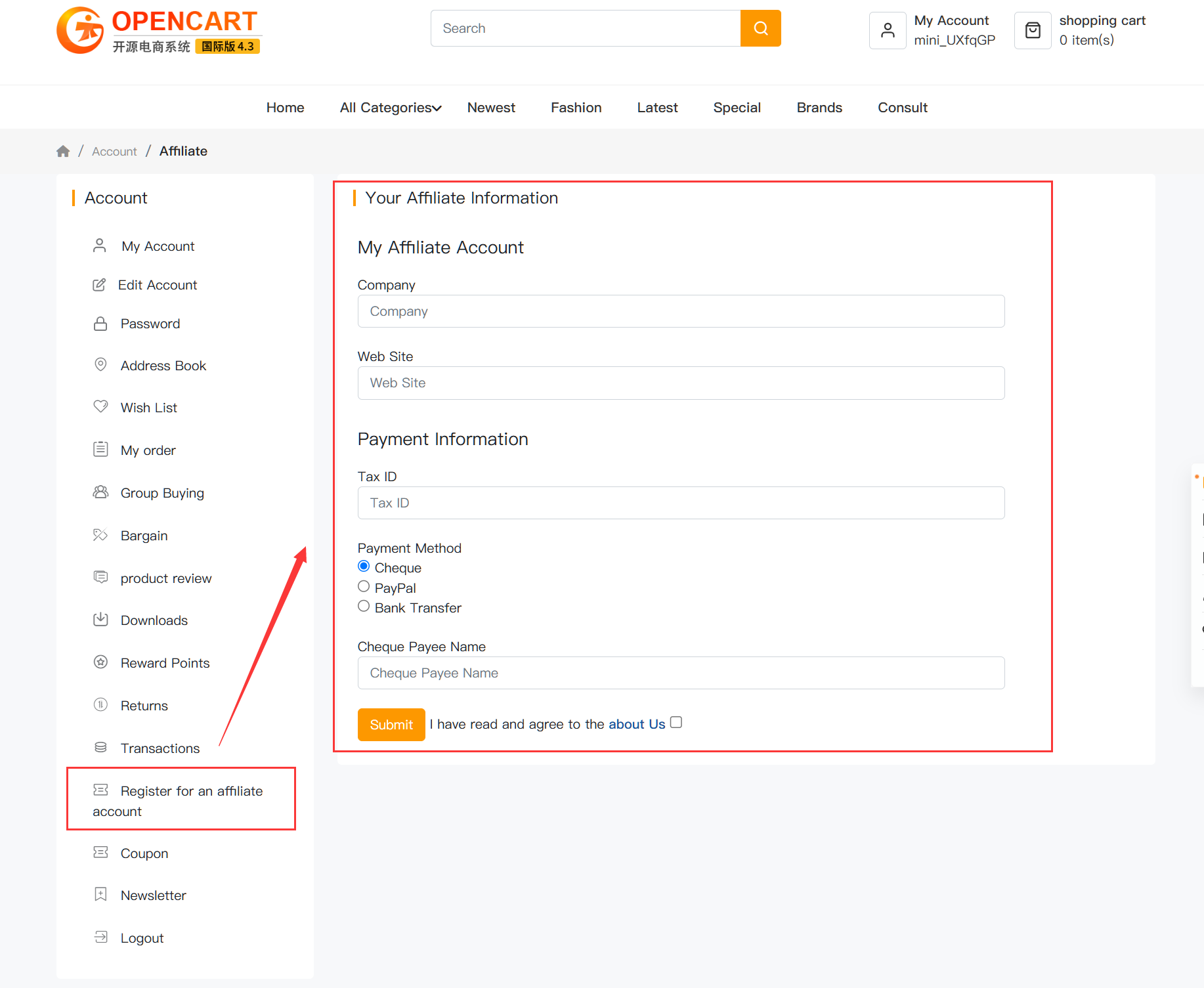Open the about Us link
The image size is (1204, 988).
[636, 724]
